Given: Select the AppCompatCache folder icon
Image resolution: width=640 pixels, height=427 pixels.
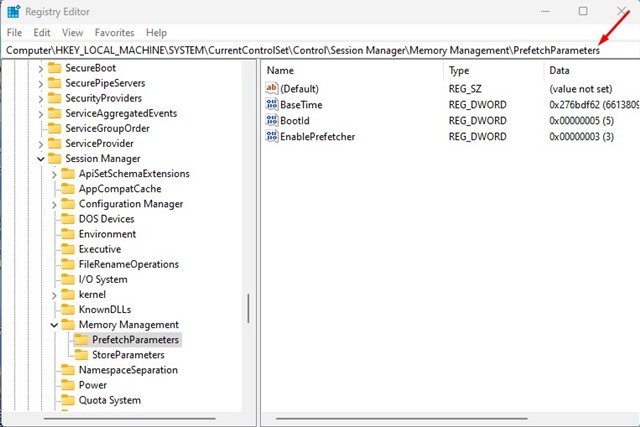Looking at the screenshot, I should pos(68,189).
